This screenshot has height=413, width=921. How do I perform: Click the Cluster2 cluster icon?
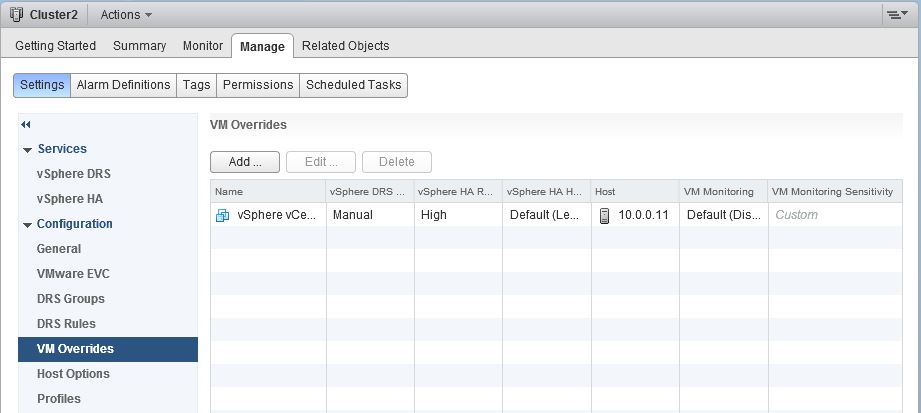(x=16, y=15)
